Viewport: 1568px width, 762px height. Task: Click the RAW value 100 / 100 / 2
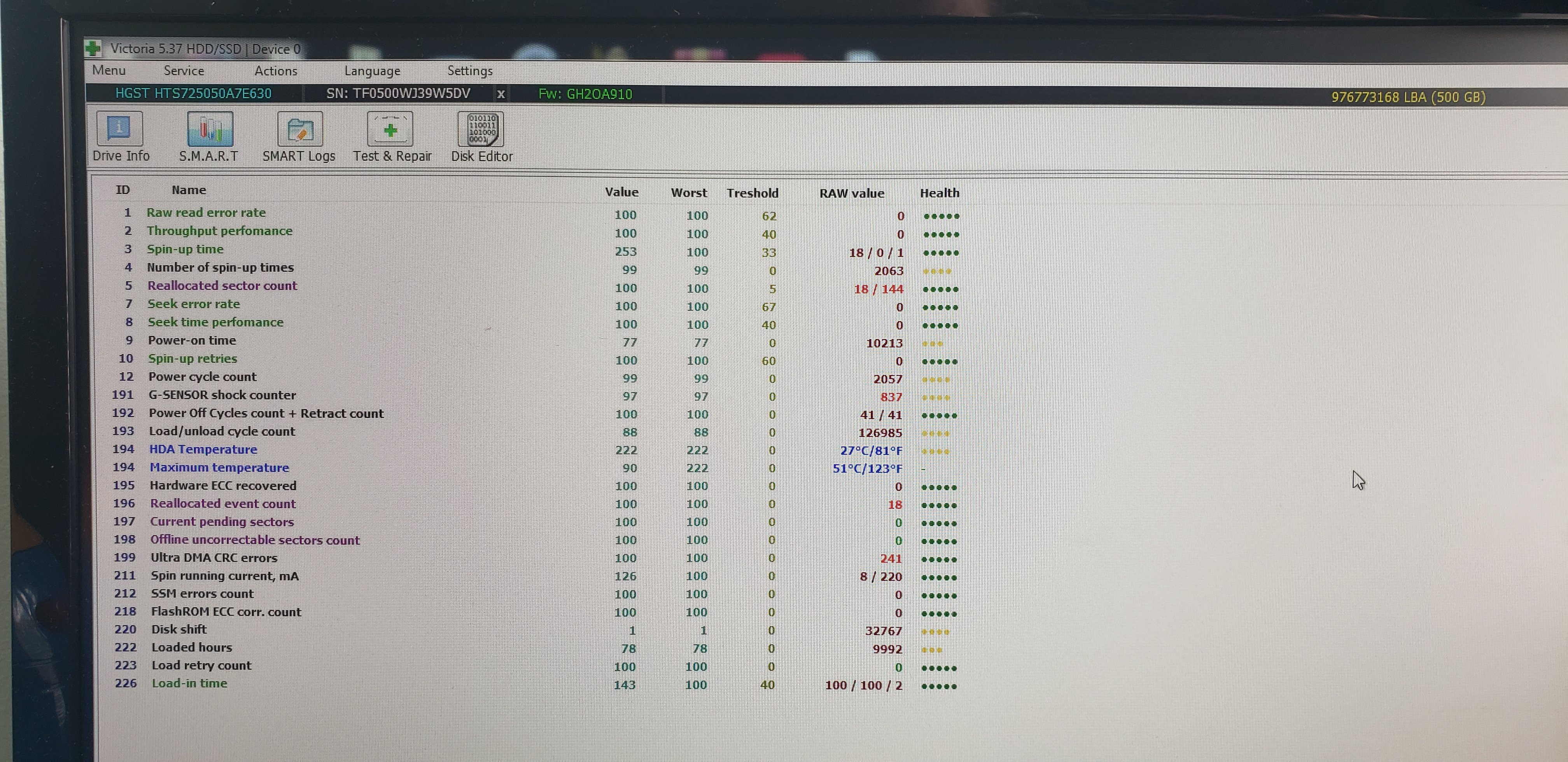[x=863, y=685]
